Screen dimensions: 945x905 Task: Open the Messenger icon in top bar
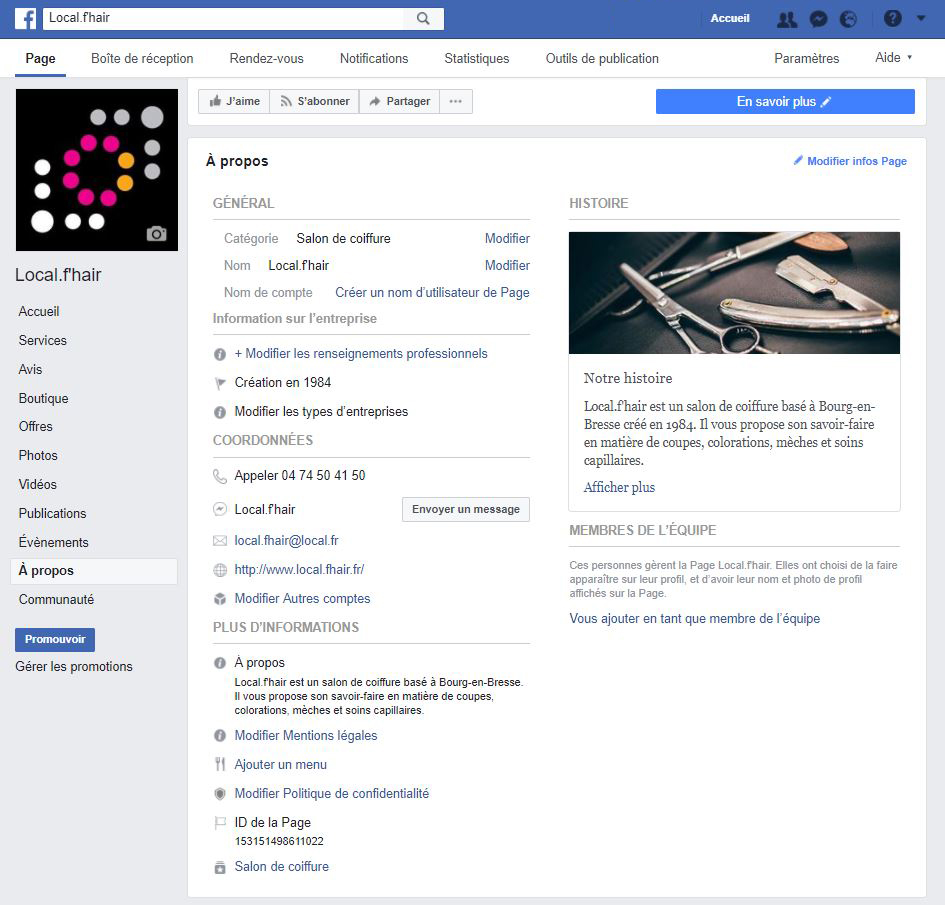point(818,18)
